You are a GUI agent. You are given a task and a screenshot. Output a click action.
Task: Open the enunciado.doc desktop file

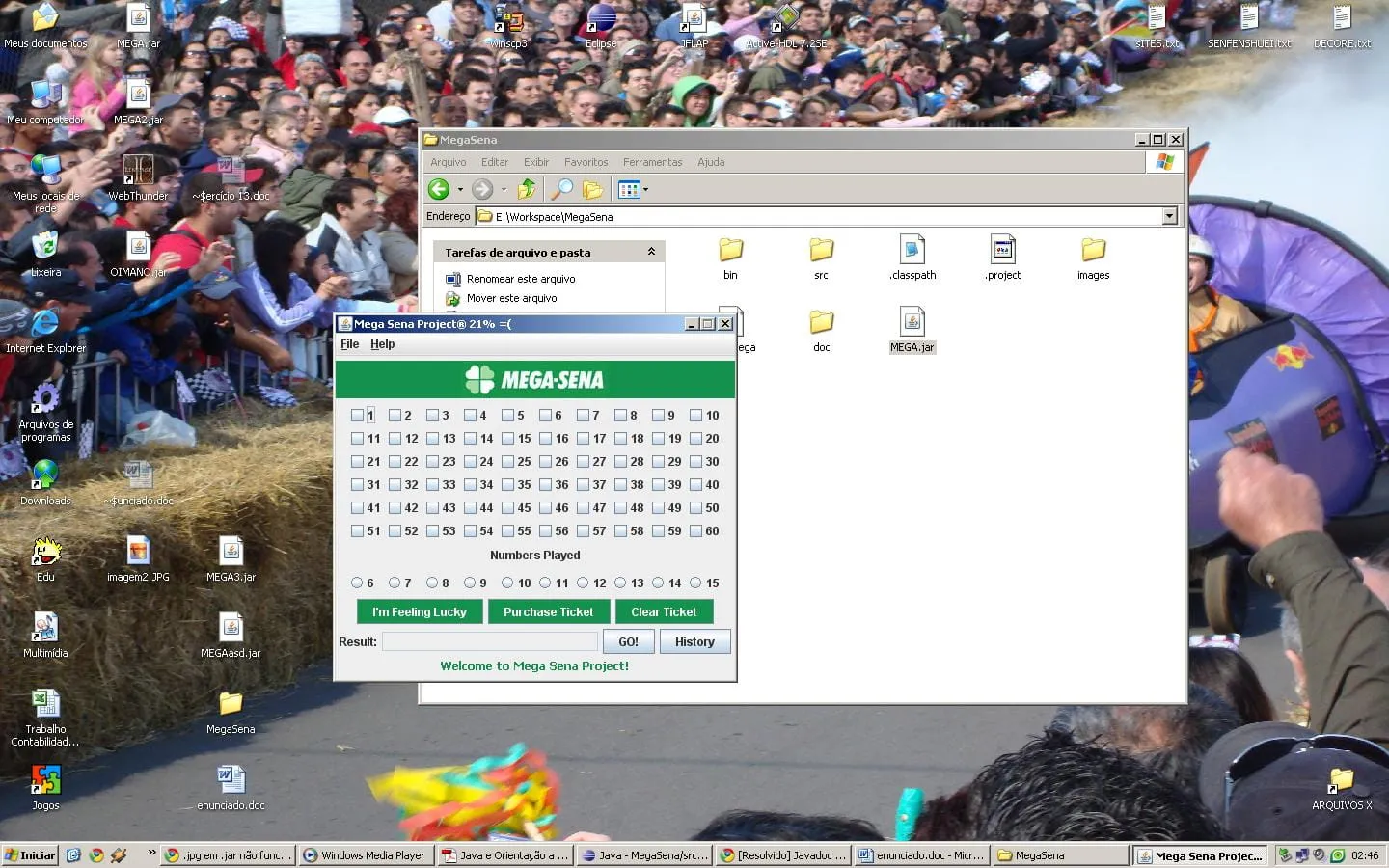pyautogui.click(x=231, y=788)
